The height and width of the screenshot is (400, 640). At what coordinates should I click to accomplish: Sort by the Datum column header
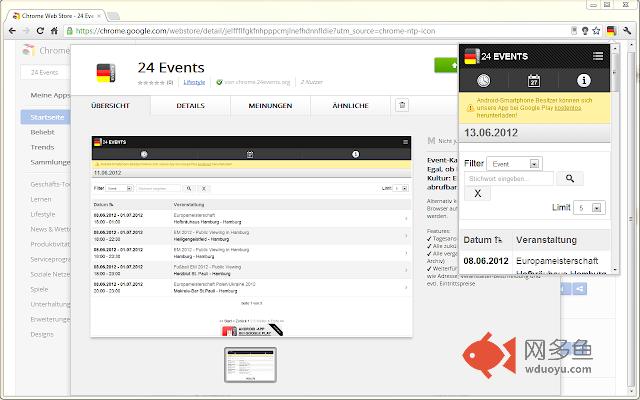pos(482,240)
